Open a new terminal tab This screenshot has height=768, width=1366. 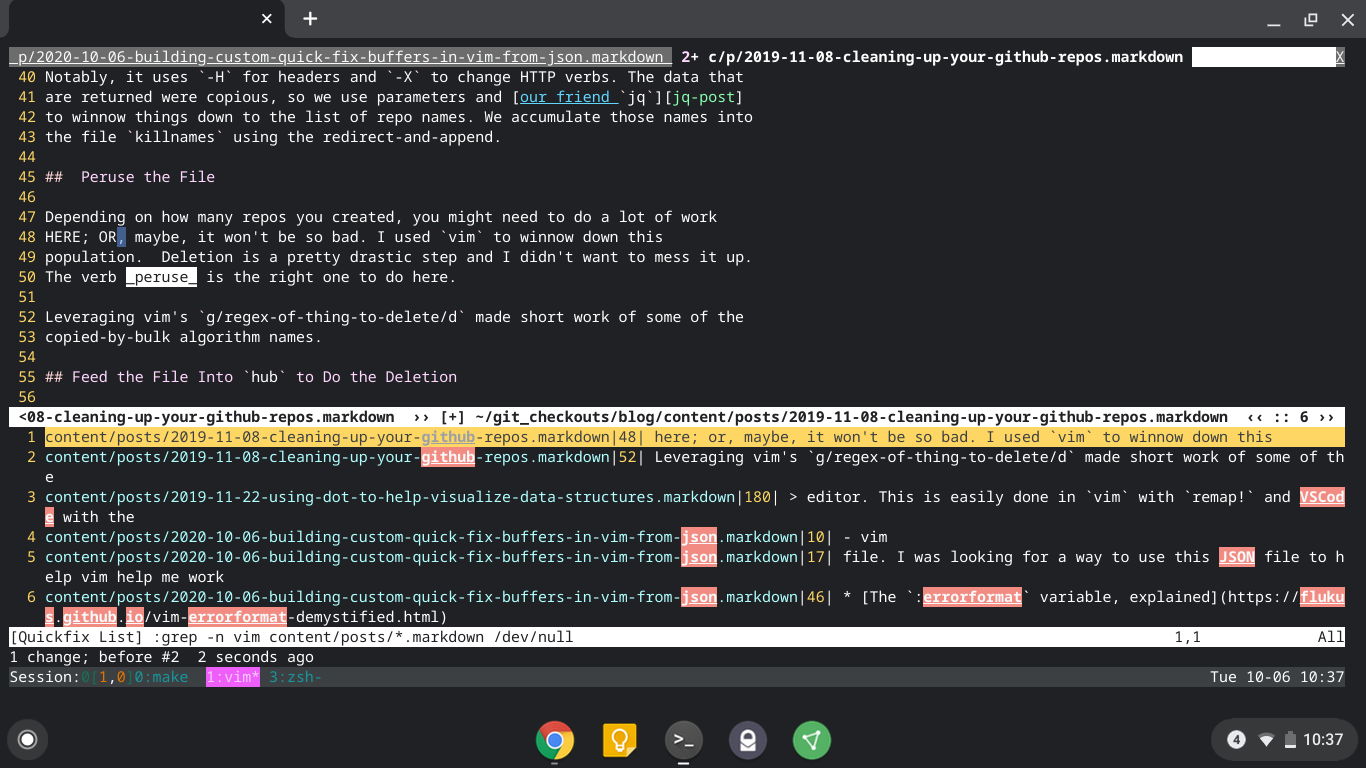[310, 19]
